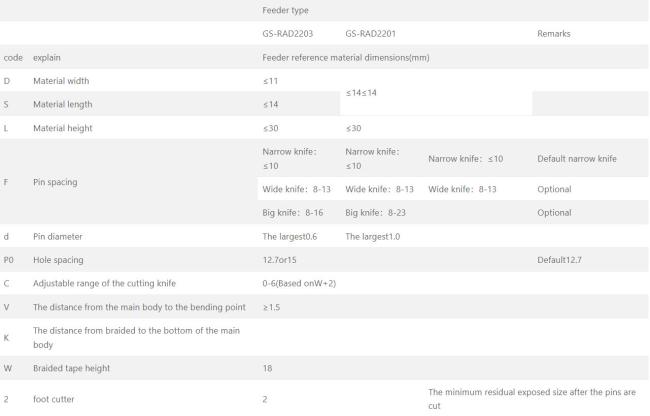This screenshot has width=650, height=416.
Task: Click the Material height row label
Action: 63,128
